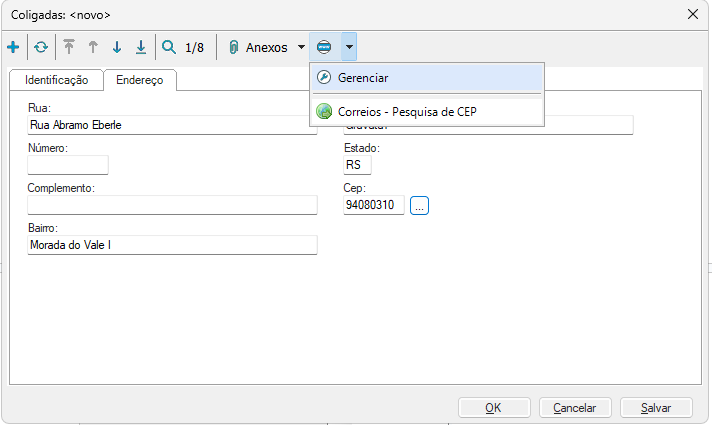Choose Correios - Pesquisa de CEP
Viewport: 712px width, 425px height.
407,112
